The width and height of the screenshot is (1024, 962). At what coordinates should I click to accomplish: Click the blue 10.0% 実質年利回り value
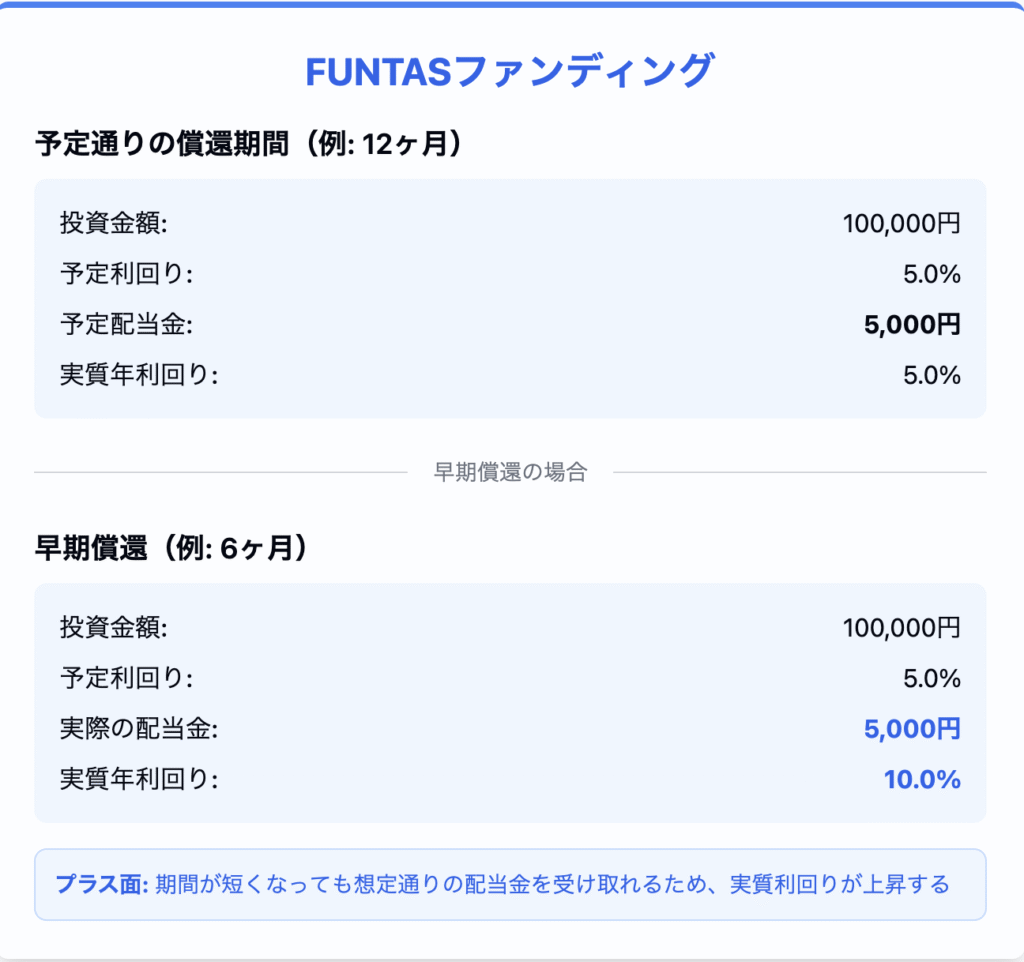click(922, 779)
